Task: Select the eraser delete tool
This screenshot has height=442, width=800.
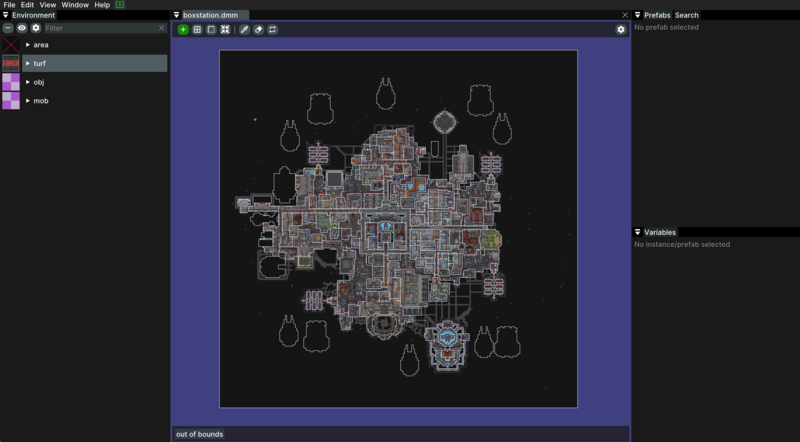Action: [x=258, y=30]
